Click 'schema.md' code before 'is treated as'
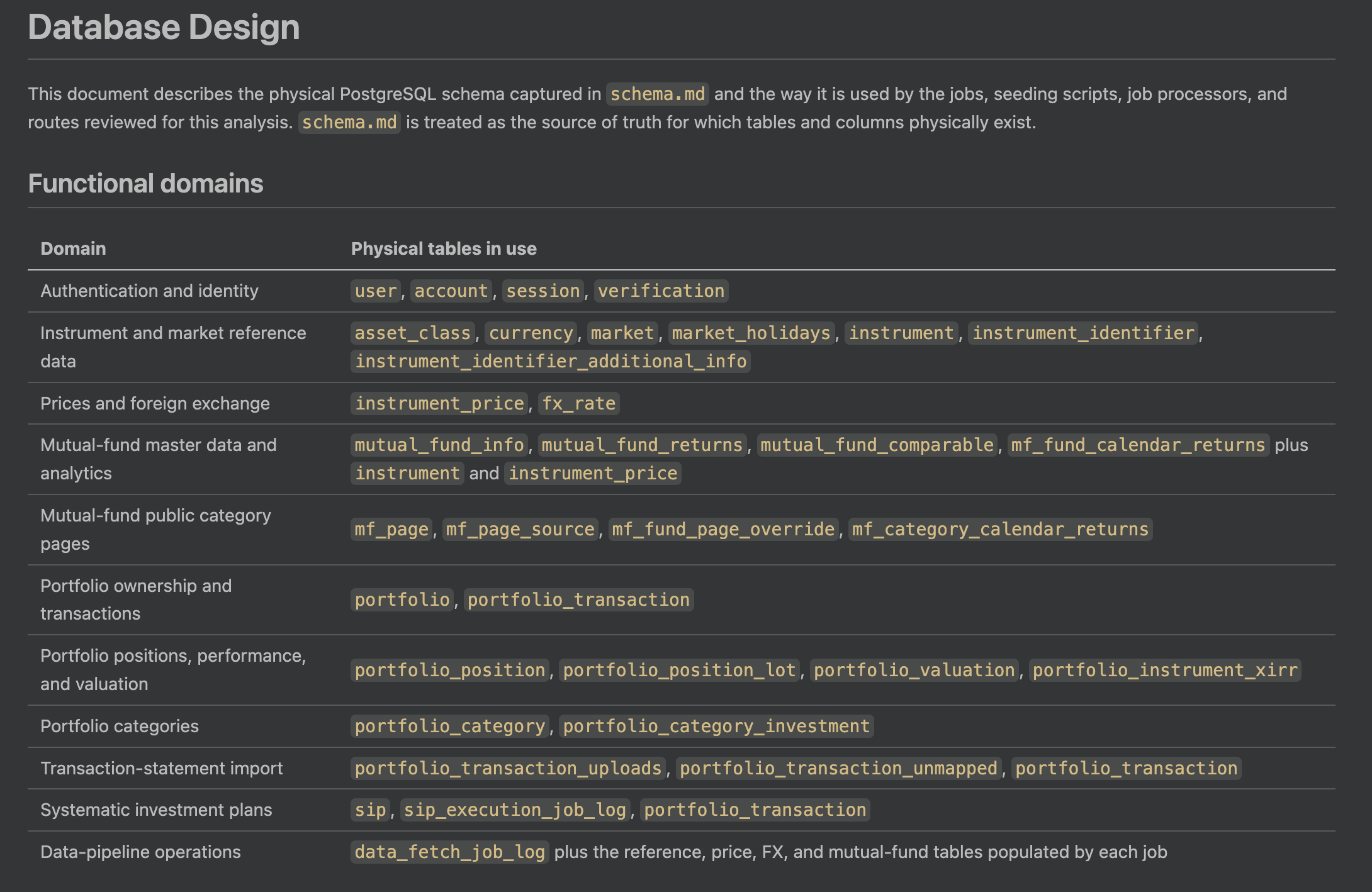Image resolution: width=1372 pixels, height=892 pixels. point(349,122)
